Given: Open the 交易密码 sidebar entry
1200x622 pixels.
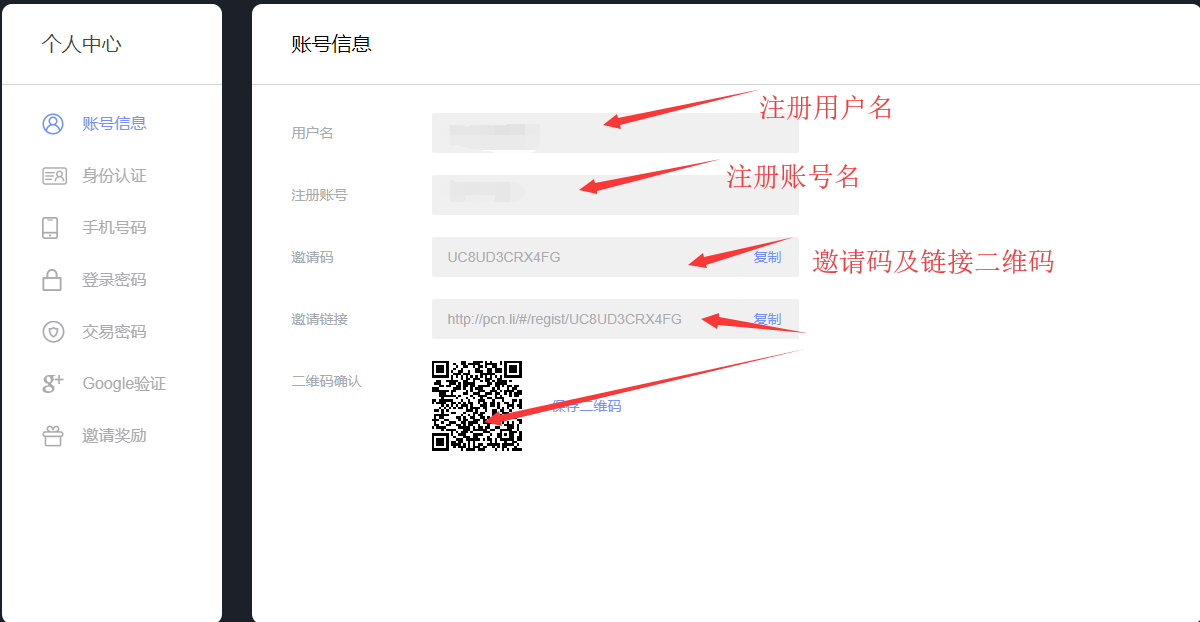Looking at the screenshot, I should (114, 332).
